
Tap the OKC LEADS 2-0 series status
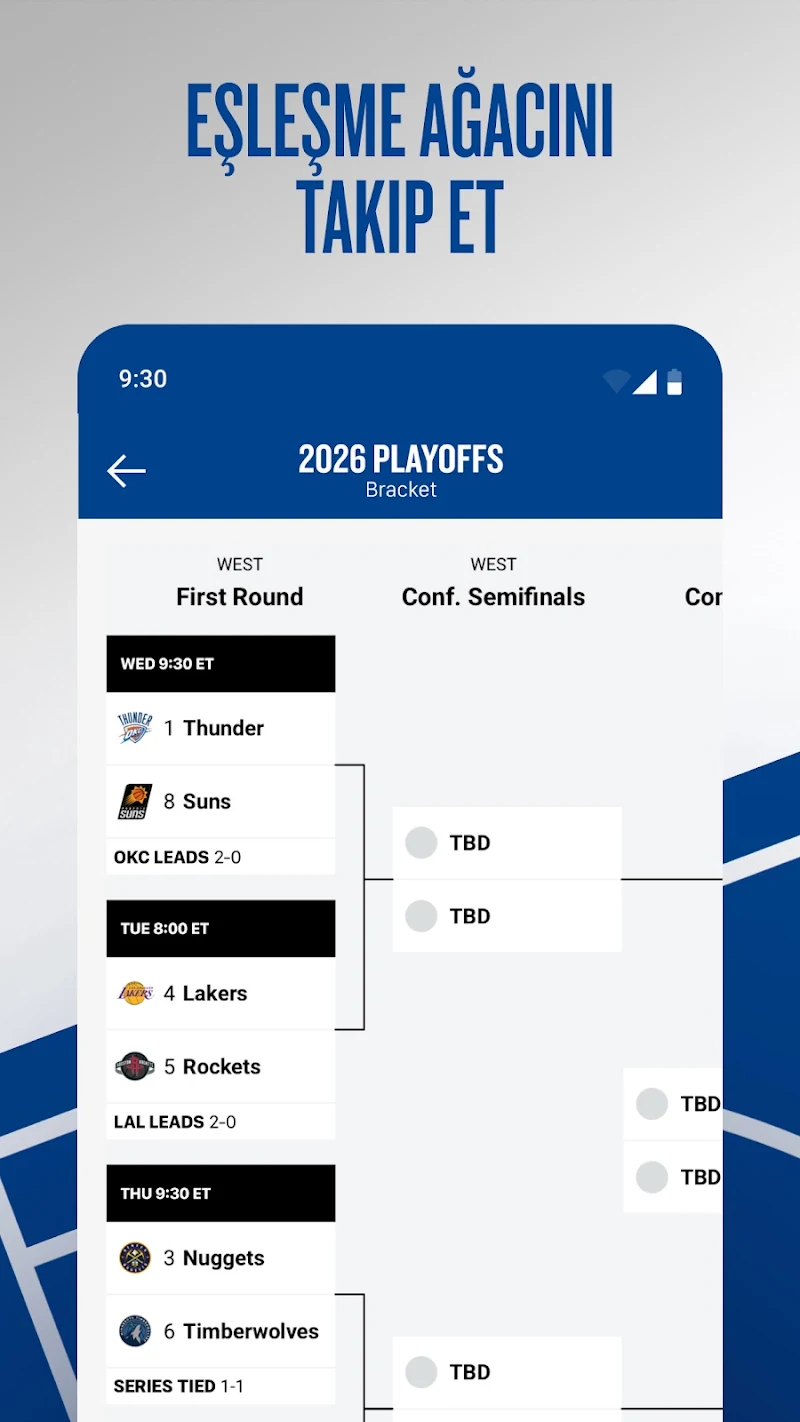[x=178, y=857]
